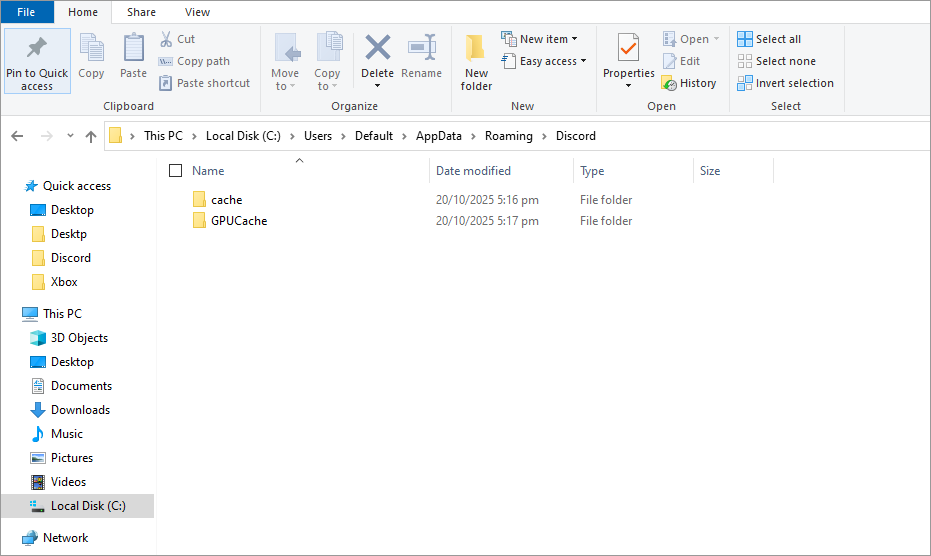Click the Paste clipboard icon
This screenshot has height=556, width=931.
[x=134, y=48]
